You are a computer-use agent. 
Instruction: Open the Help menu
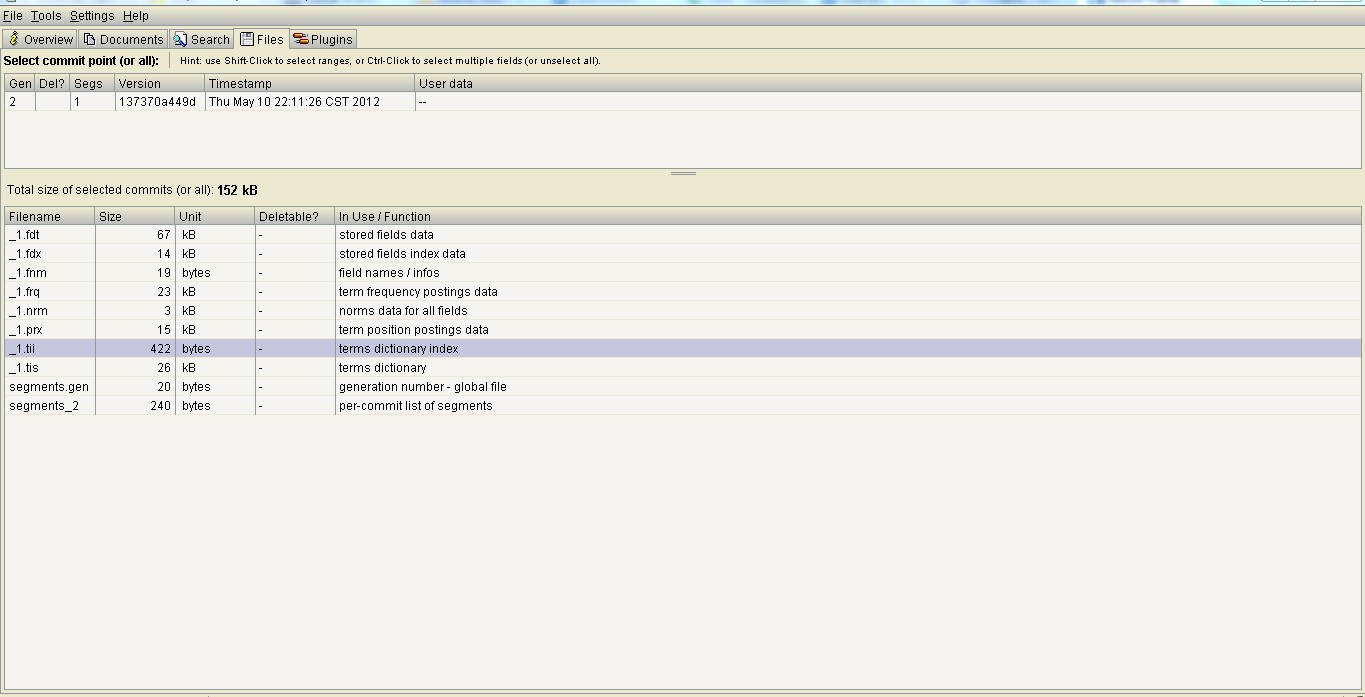[136, 16]
